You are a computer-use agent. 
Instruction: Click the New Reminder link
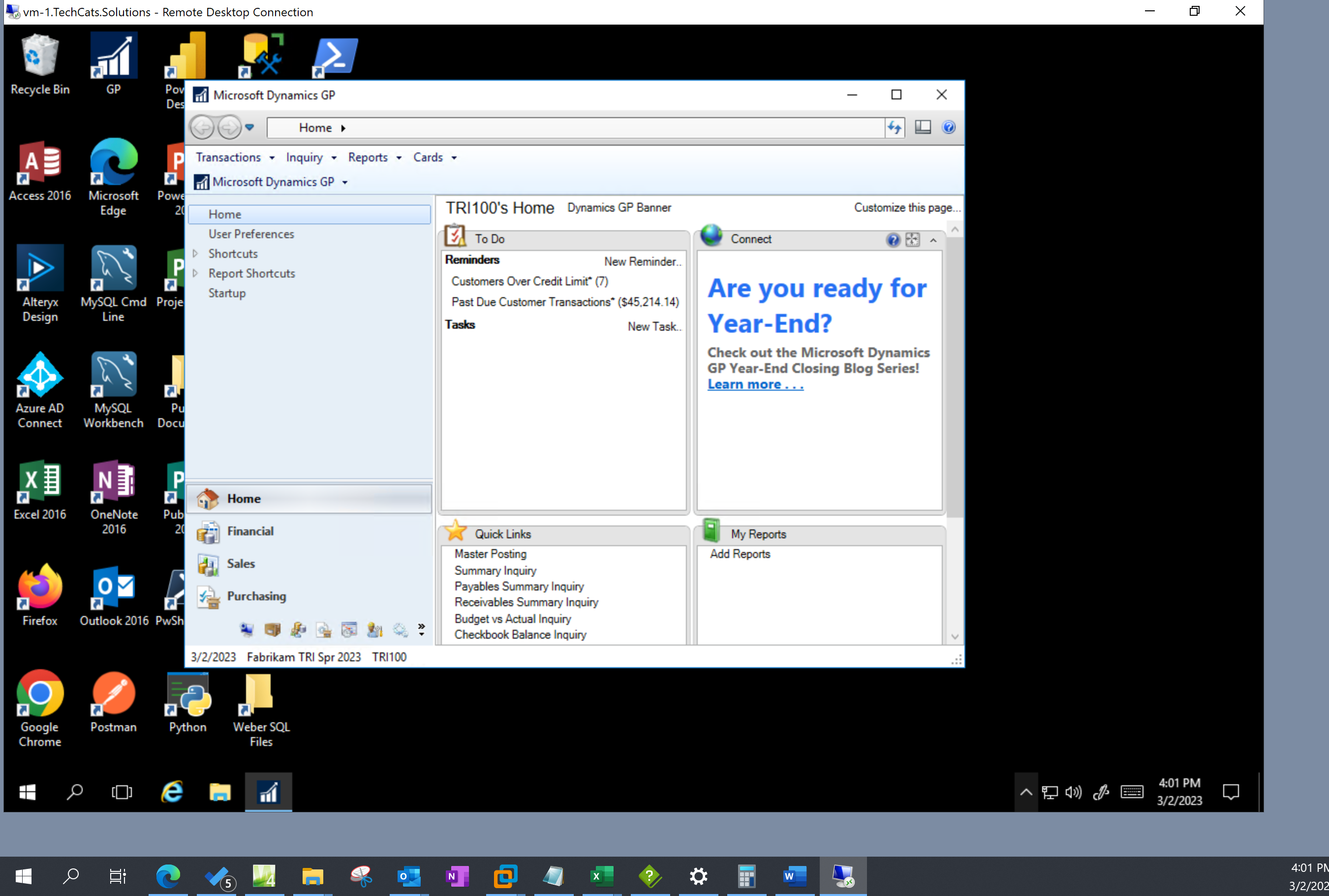[x=643, y=261]
